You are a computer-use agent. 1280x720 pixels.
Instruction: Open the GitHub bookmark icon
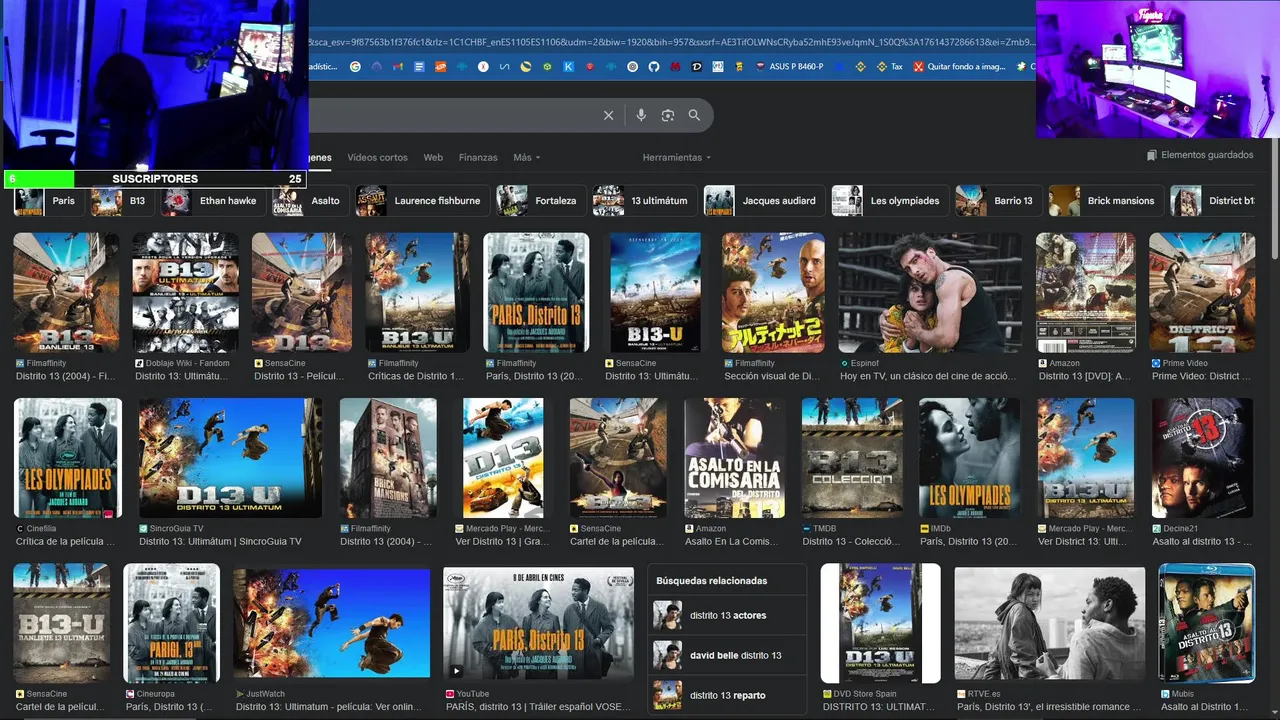pyautogui.click(x=654, y=67)
